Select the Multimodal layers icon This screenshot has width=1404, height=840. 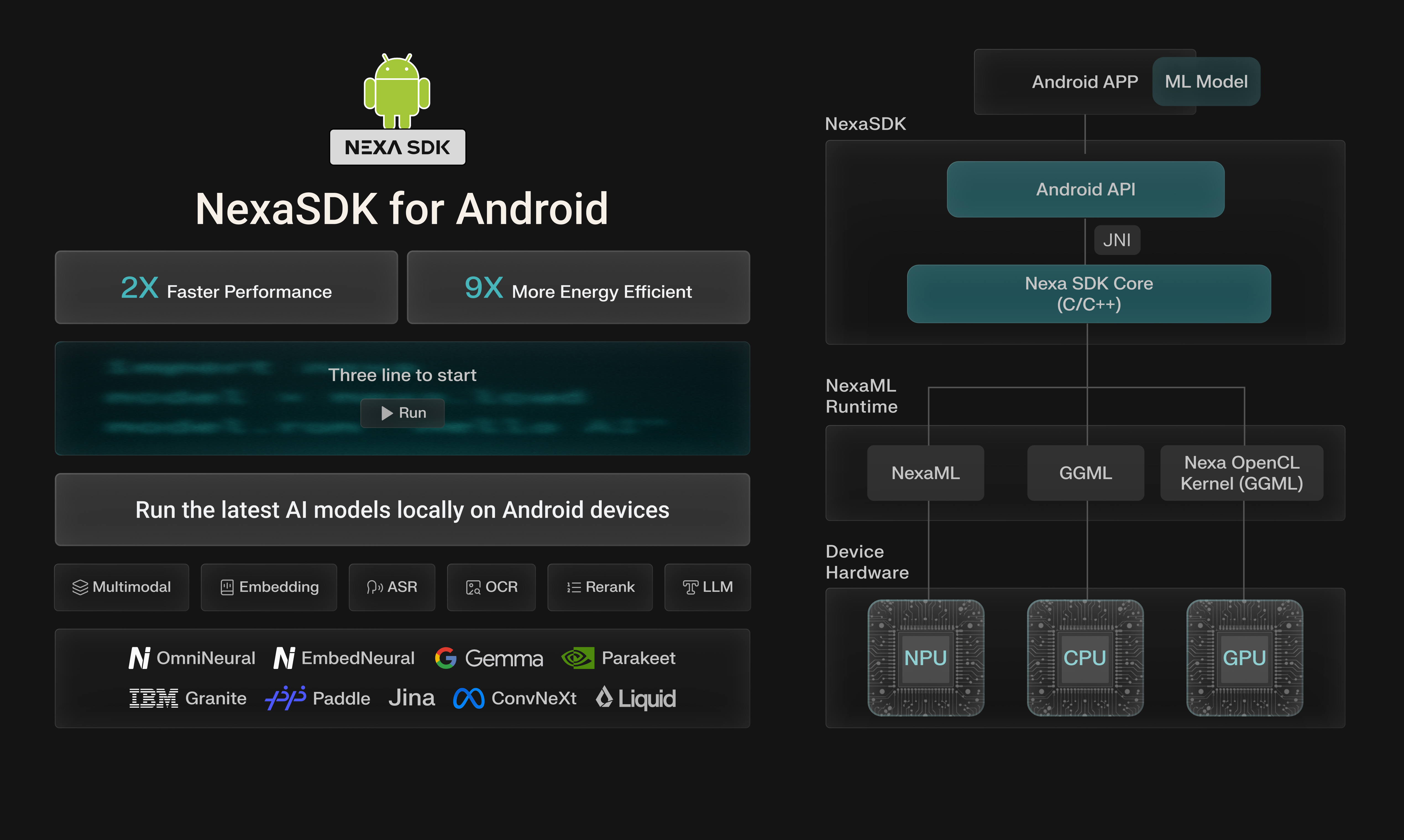point(81,587)
